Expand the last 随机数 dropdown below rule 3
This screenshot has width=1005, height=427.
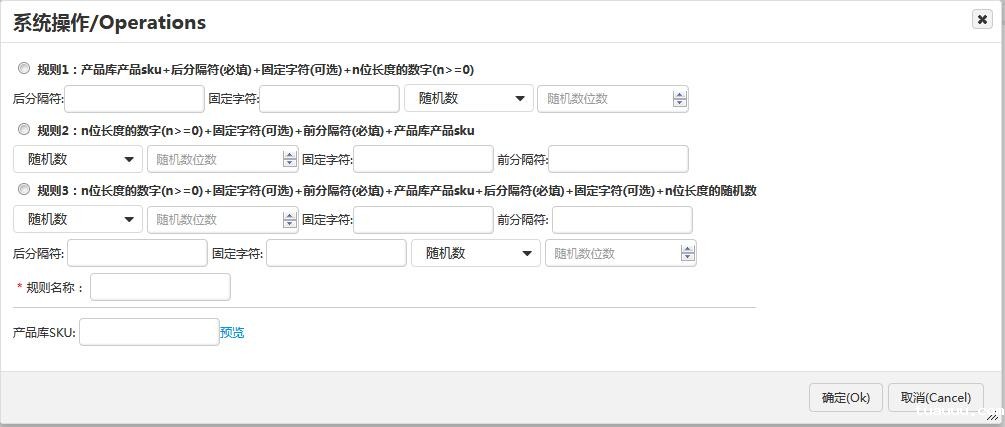tap(475, 253)
